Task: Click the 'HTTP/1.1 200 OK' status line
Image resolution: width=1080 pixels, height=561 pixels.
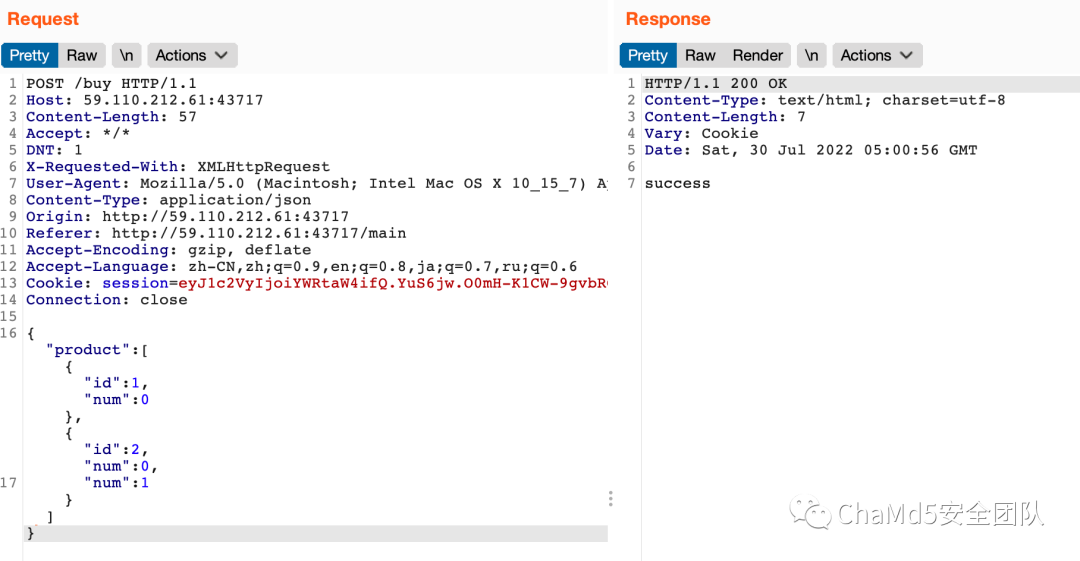Action: coord(716,83)
